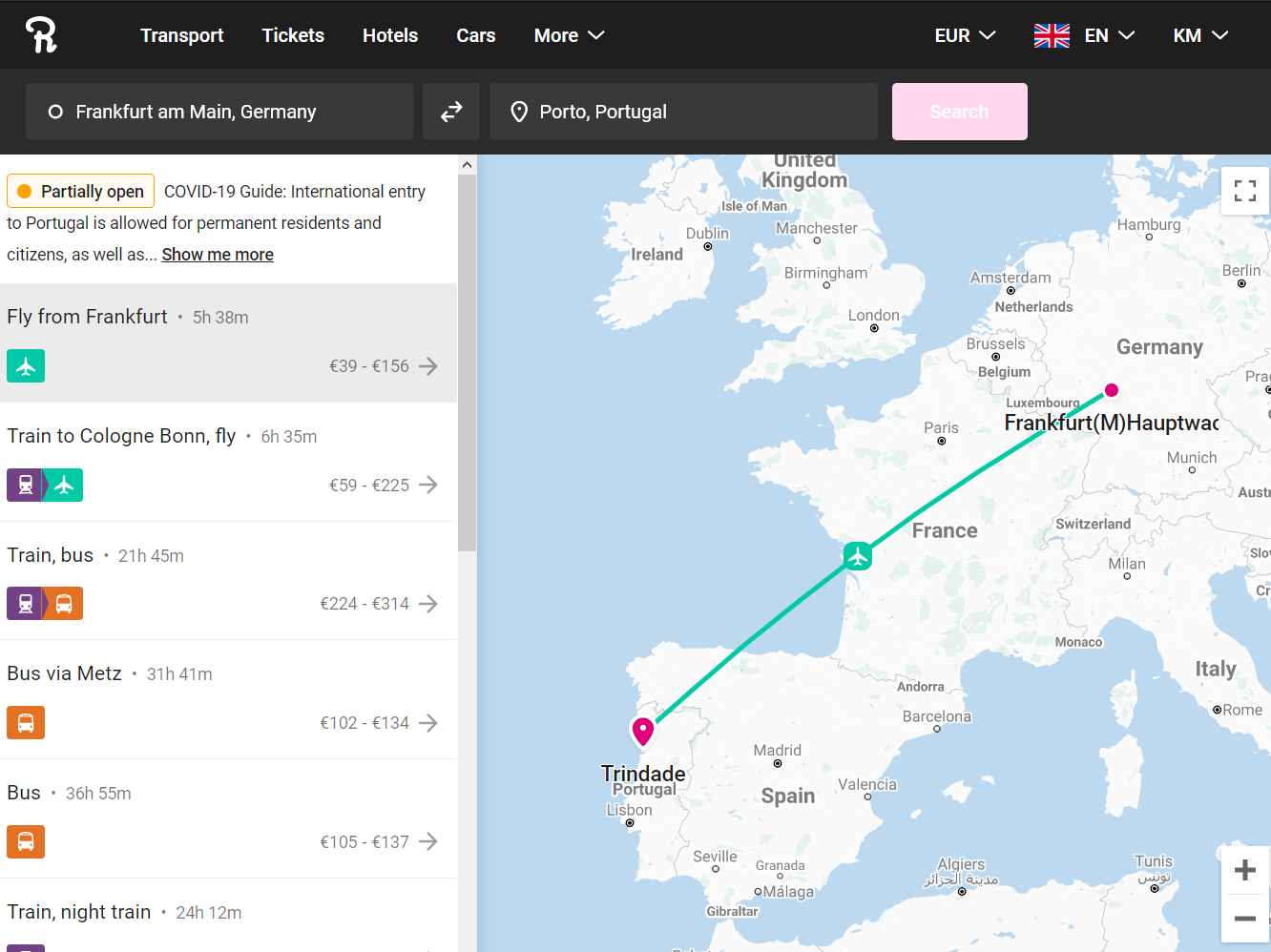Open the map fullscreen expand icon
Viewport: 1271px width, 952px height.
pyautogui.click(x=1244, y=190)
